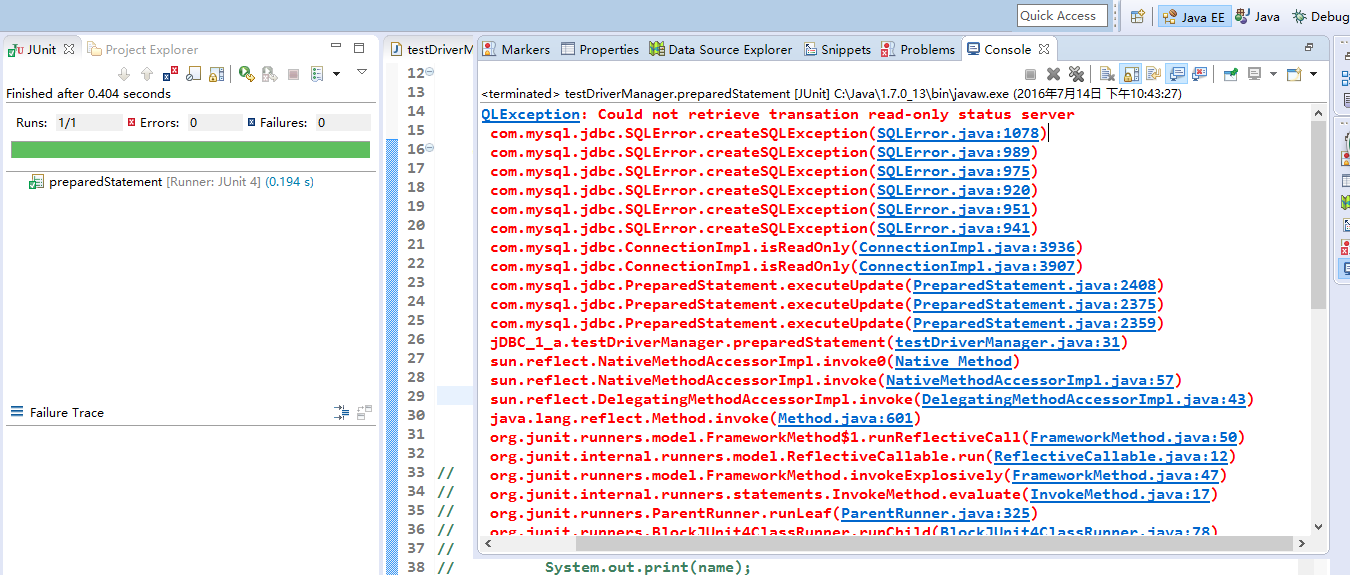Open NativeMethodAccessorImpl.java:57 link
Viewport: 1350px width, 575px height.
[1030, 380]
